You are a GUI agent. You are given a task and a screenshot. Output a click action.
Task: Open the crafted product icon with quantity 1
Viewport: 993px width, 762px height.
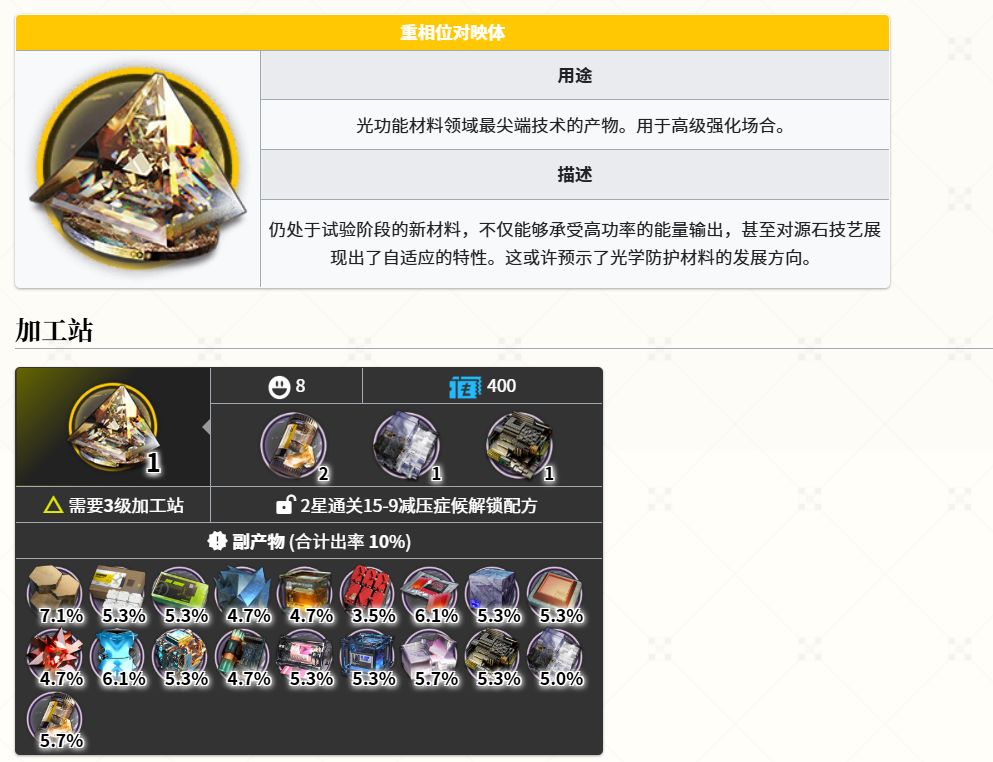coord(113,427)
